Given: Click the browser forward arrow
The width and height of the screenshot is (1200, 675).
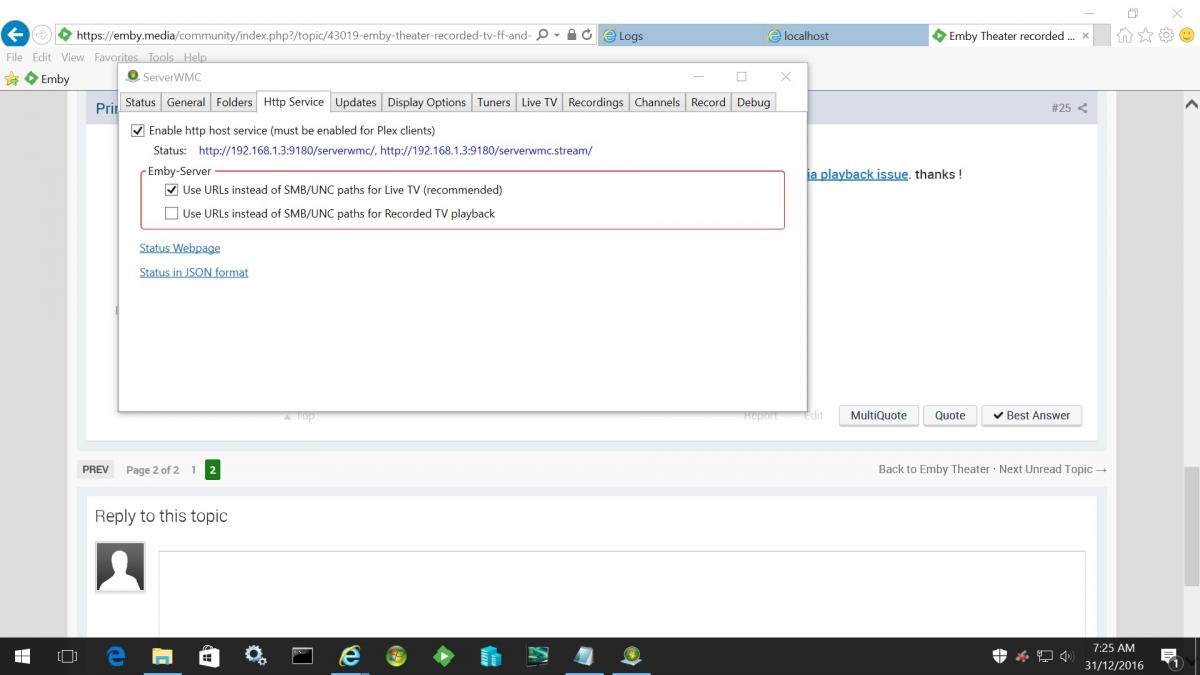Looking at the screenshot, I should click(42, 34).
